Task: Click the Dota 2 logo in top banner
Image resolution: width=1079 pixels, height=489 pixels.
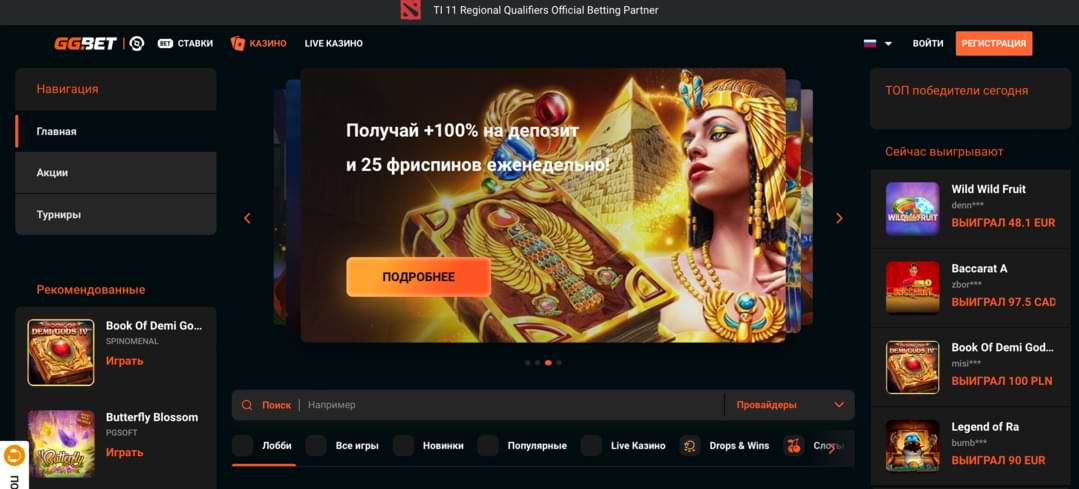Action: (410, 10)
